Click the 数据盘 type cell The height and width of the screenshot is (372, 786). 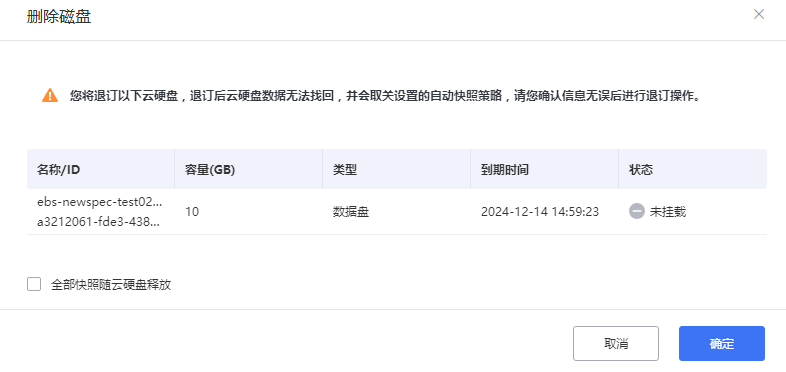tap(351, 212)
